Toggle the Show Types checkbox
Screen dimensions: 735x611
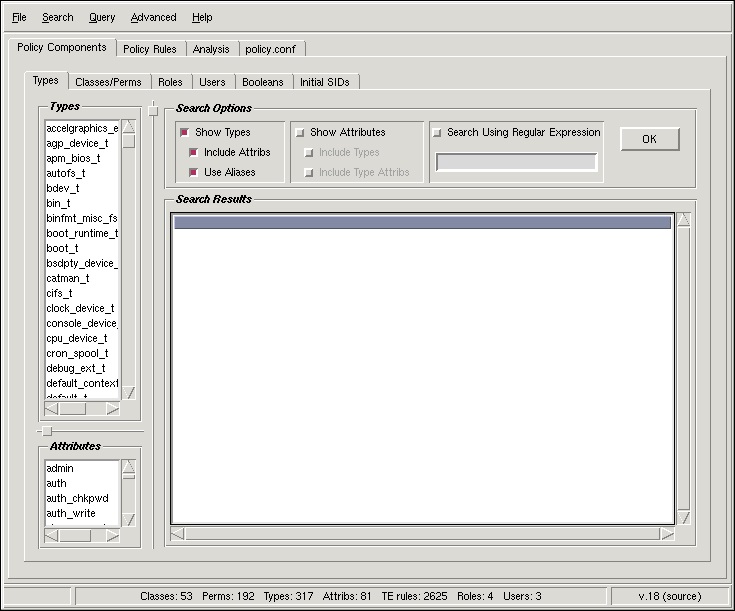(x=185, y=132)
